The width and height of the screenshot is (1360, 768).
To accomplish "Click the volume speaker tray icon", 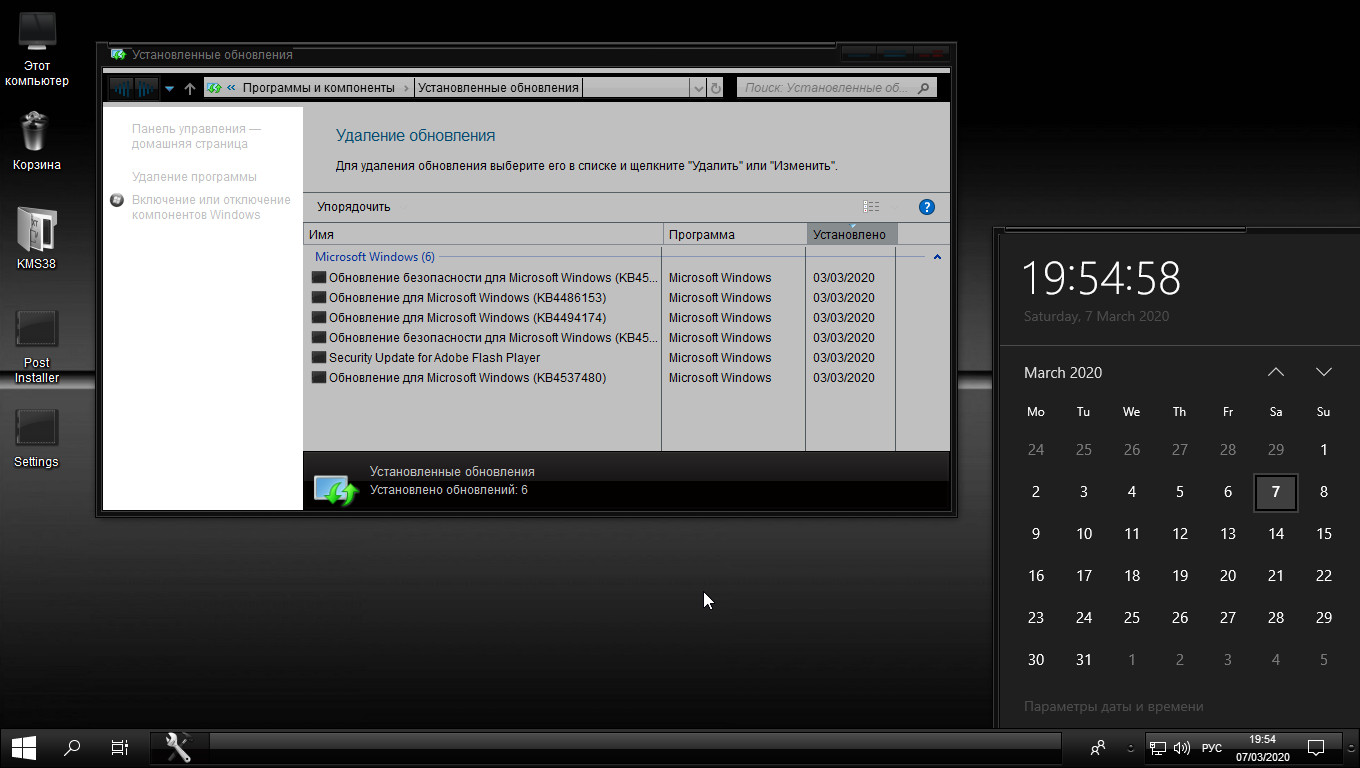I will (1181, 747).
